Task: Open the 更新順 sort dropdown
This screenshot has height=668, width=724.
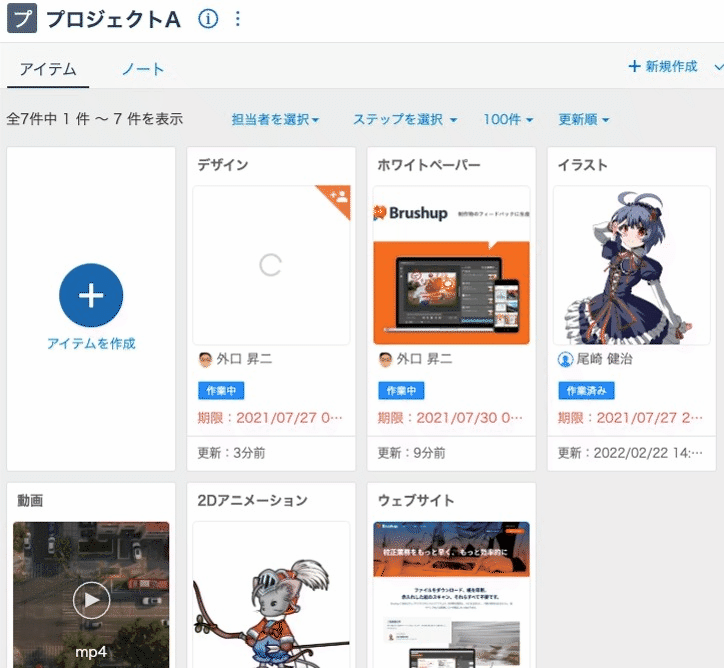Action: tap(584, 120)
